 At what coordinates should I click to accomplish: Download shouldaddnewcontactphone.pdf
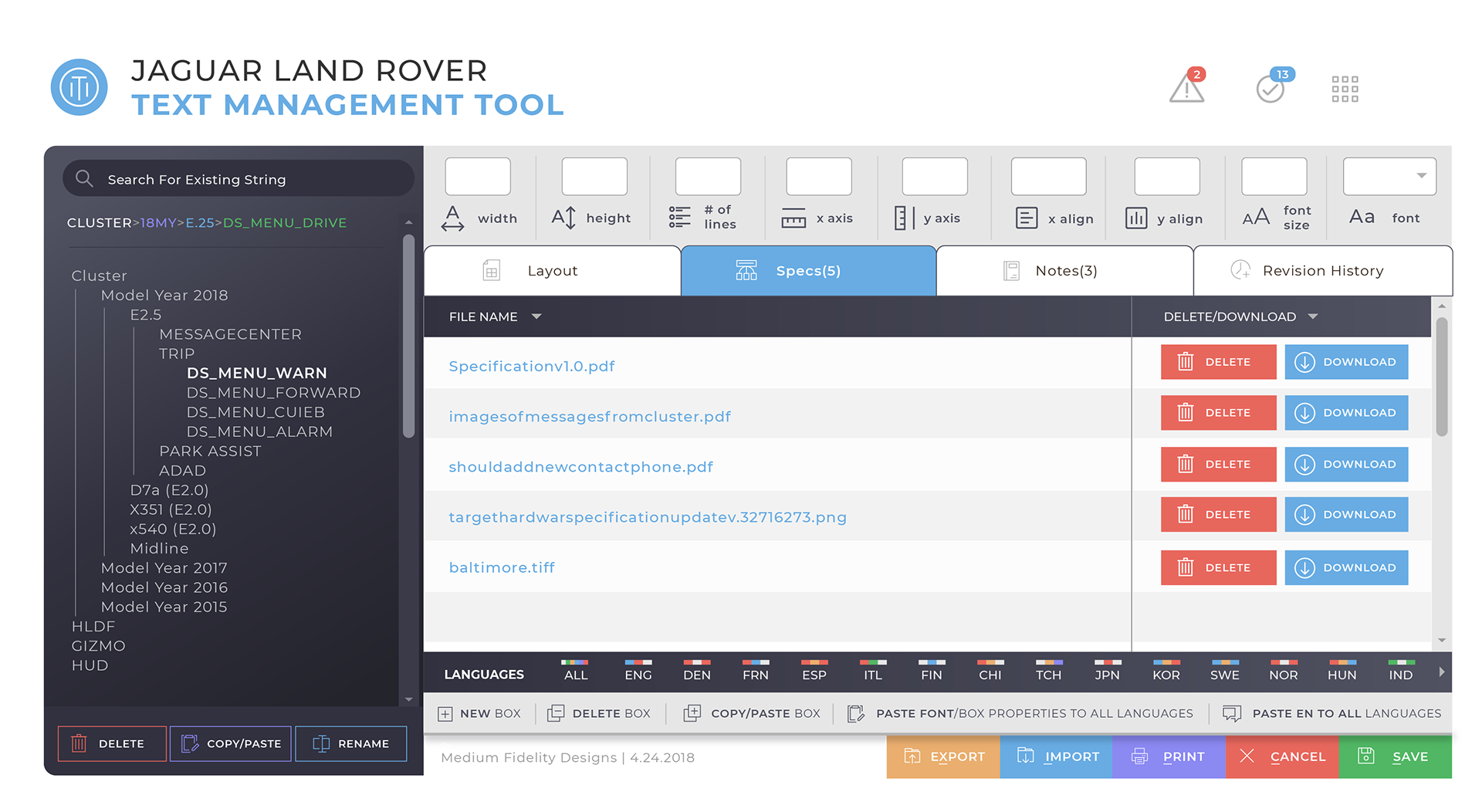tap(1346, 464)
